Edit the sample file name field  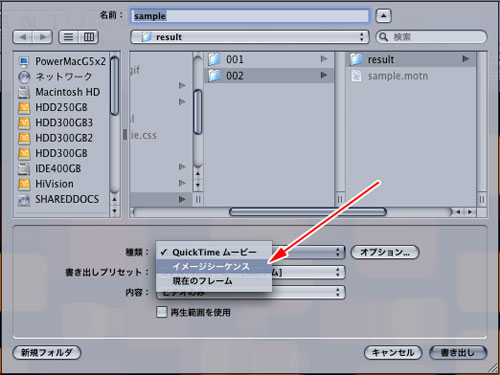click(x=250, y=16)
